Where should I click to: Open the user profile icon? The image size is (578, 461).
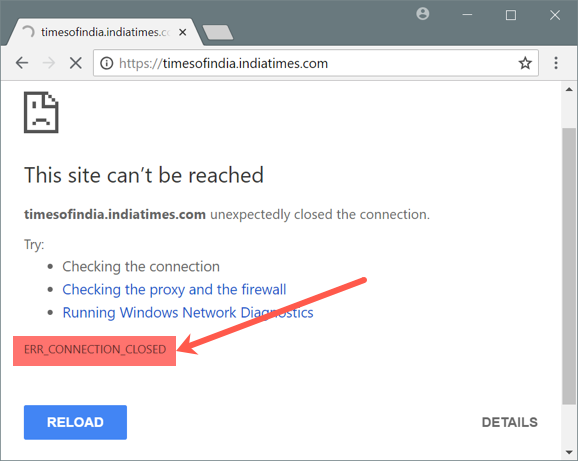pos(422,14)
